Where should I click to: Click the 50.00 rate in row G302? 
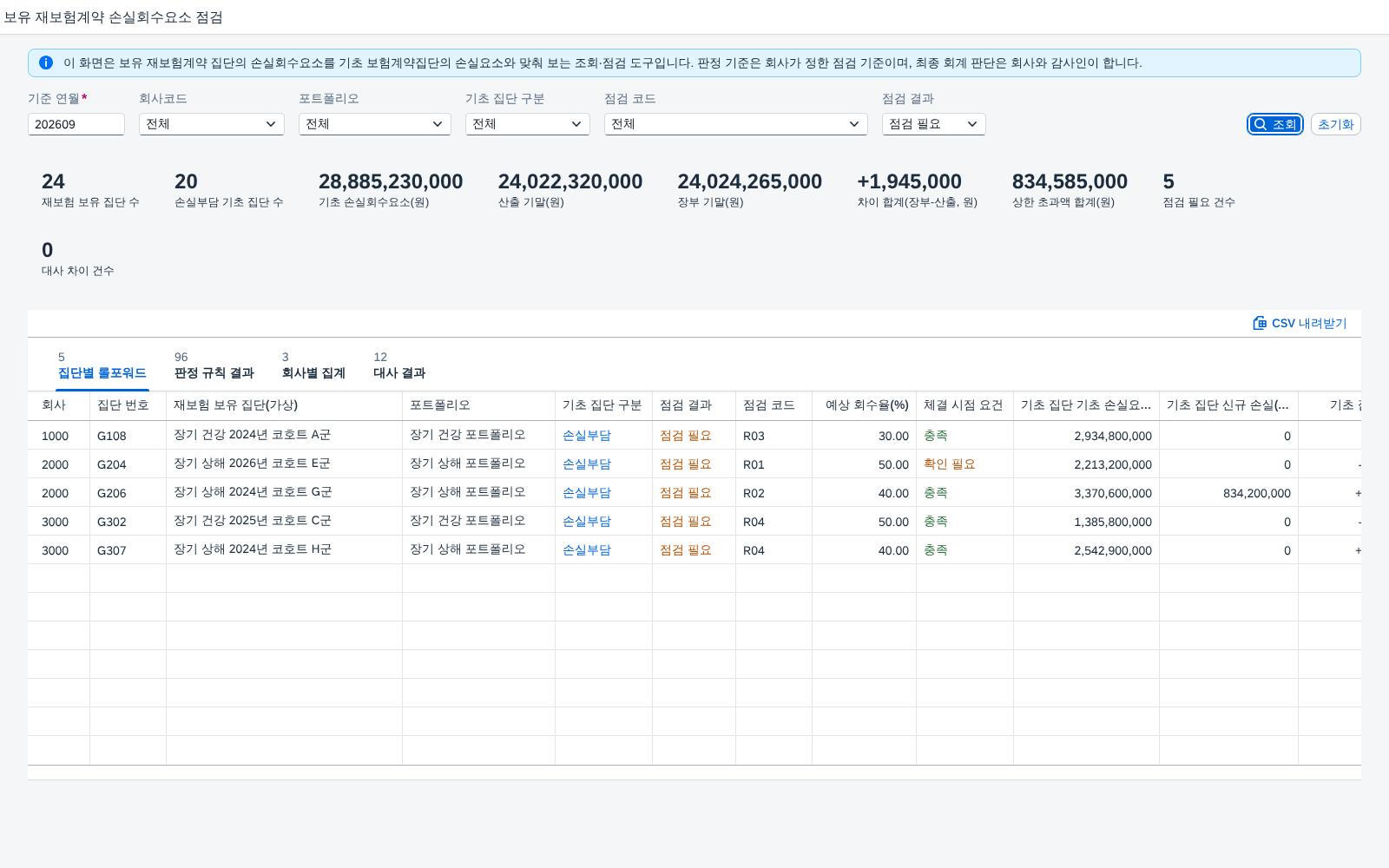[x=893, y=522]
